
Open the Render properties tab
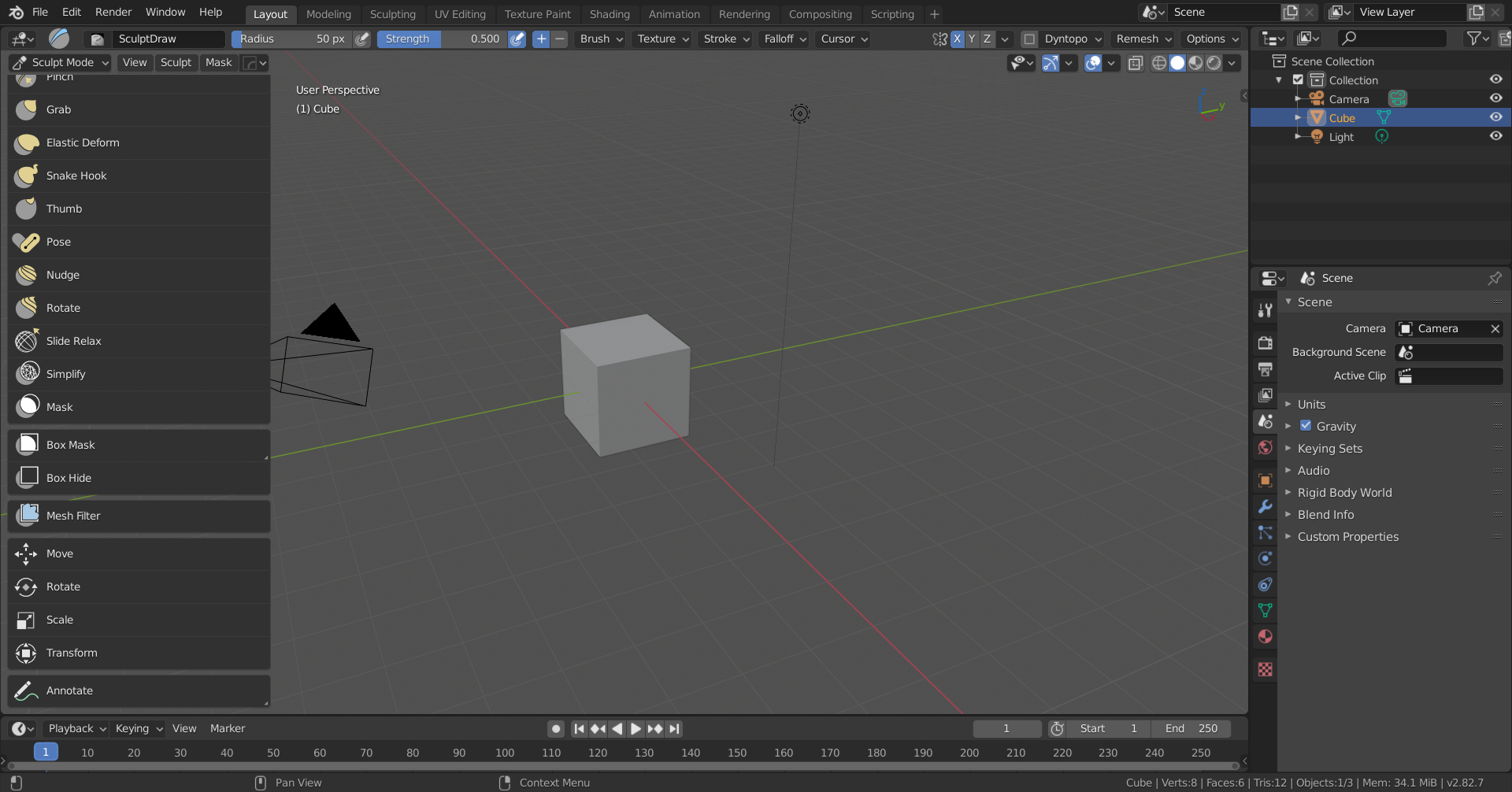point(1265,343)
